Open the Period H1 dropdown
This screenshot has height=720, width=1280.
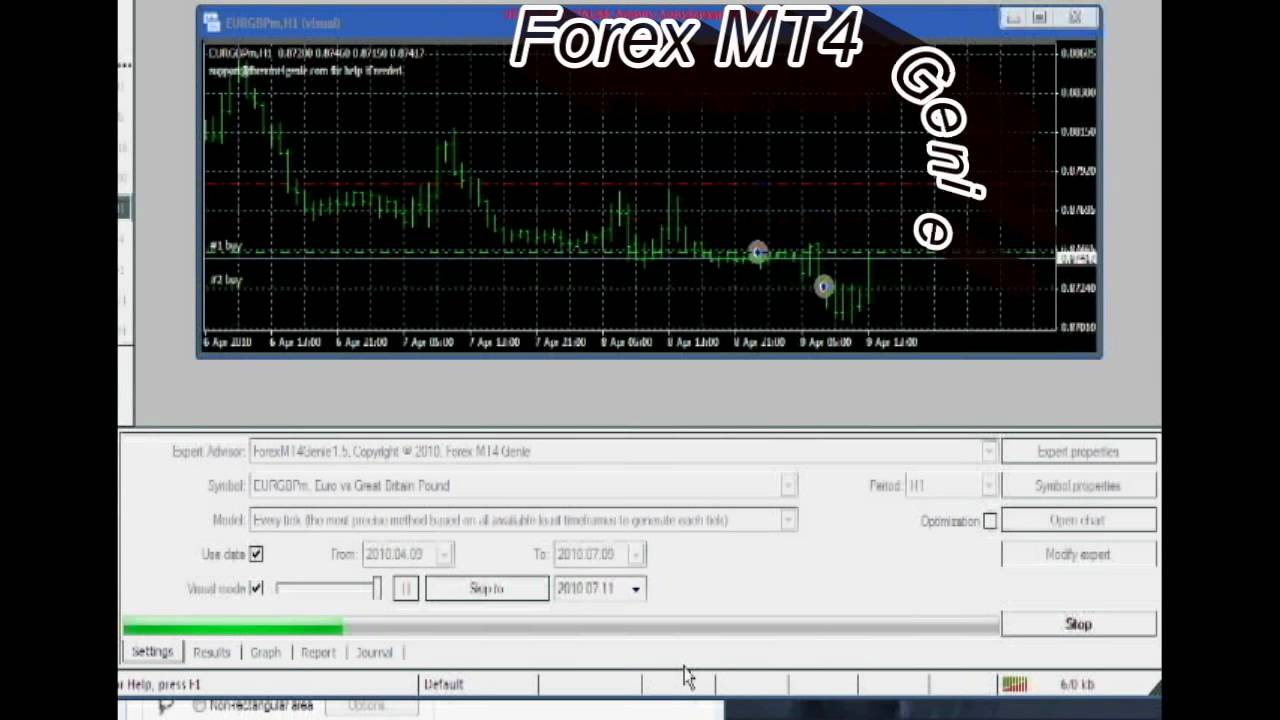(x=988, y=486)
